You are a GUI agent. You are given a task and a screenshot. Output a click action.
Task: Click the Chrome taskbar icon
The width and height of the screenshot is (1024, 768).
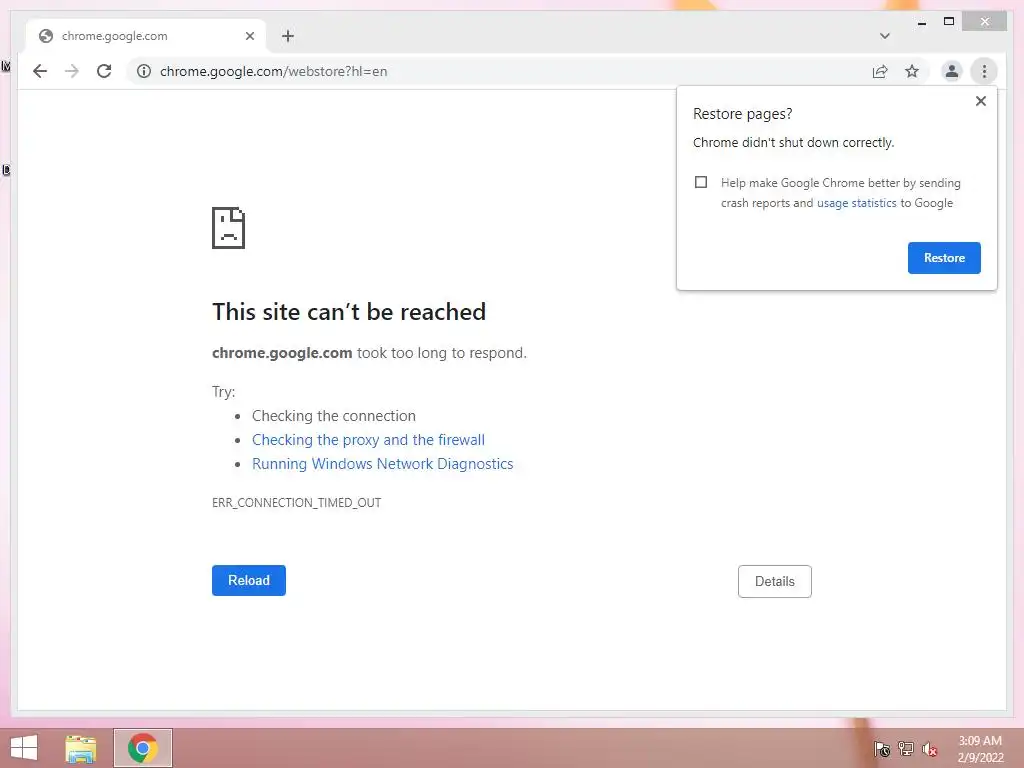coord(142,748)
